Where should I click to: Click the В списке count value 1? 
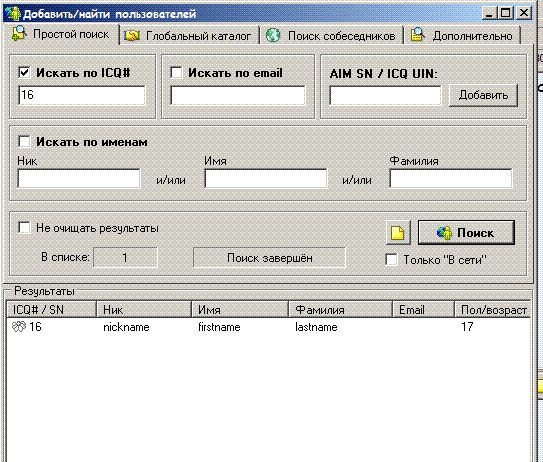pos(125,258)
